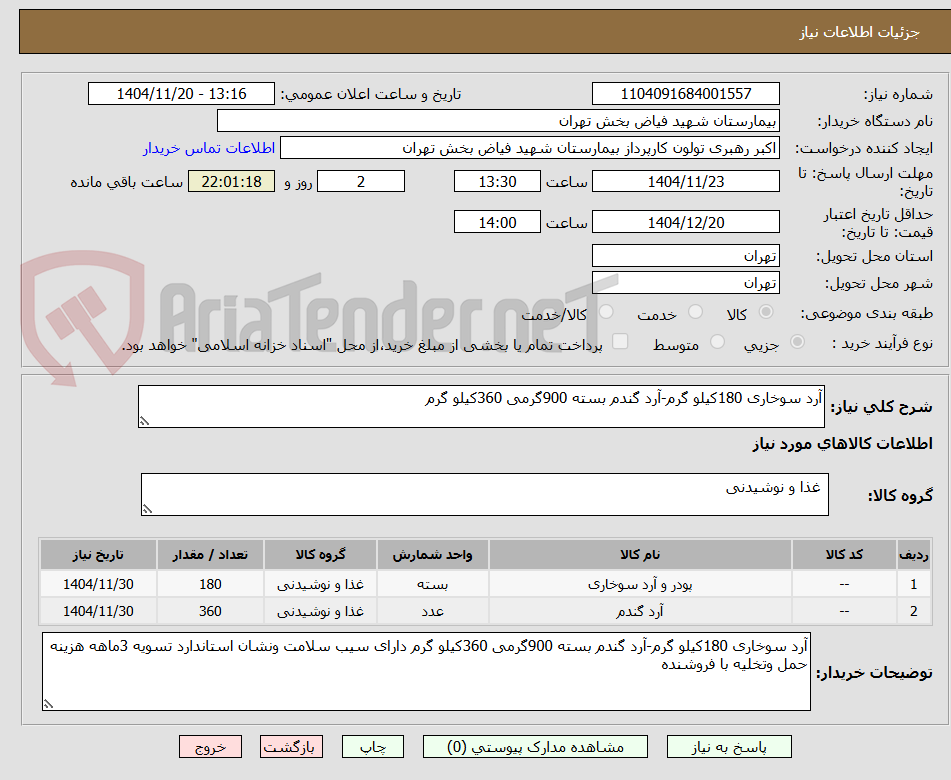Select the متوسط purchase type radio
Screen dimensions: 951x780
[x=717, y=343]
